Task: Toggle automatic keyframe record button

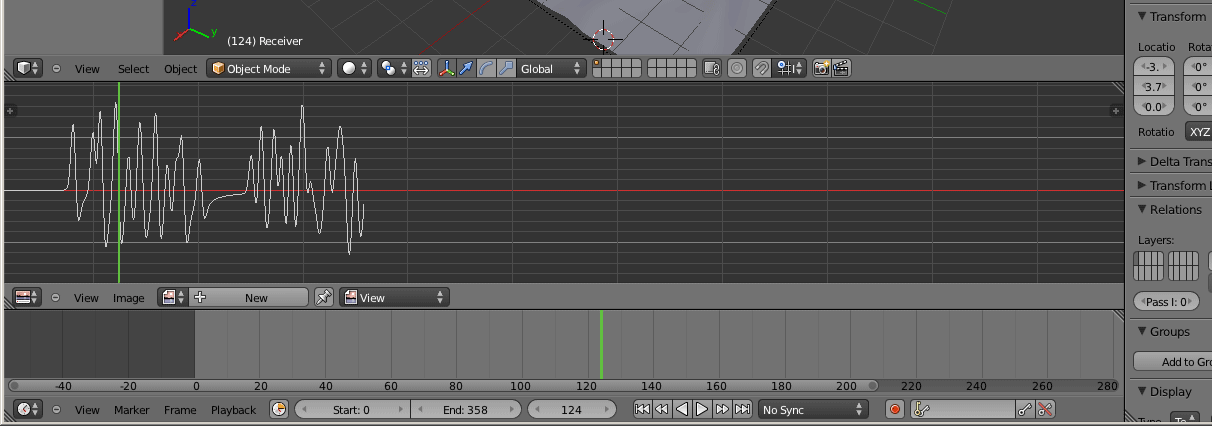Action: point(895,409)
